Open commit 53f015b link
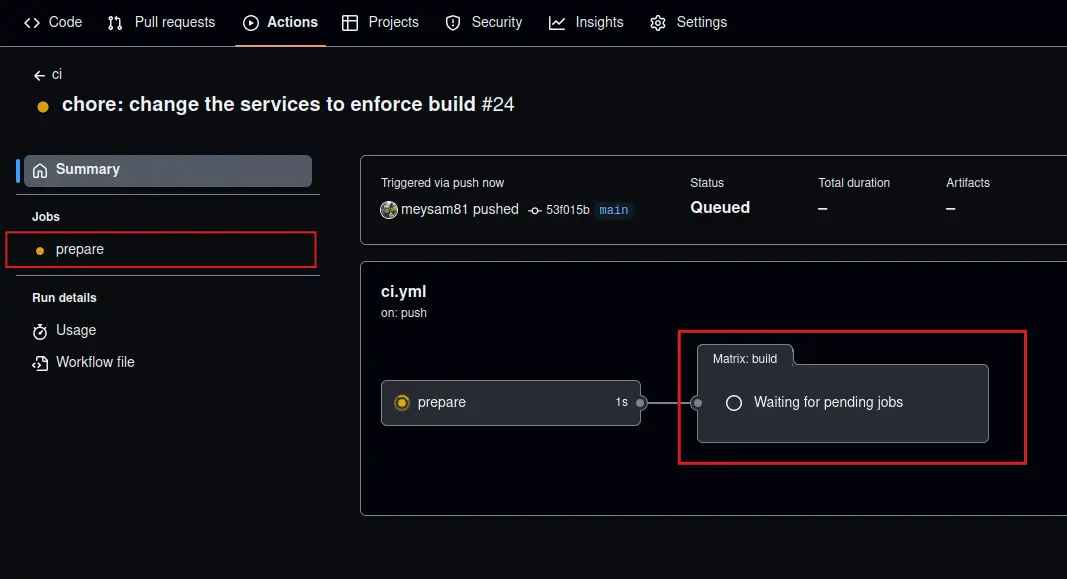Image resolution: width=1067 pixels, height=579 pixels. click(567, 210)
